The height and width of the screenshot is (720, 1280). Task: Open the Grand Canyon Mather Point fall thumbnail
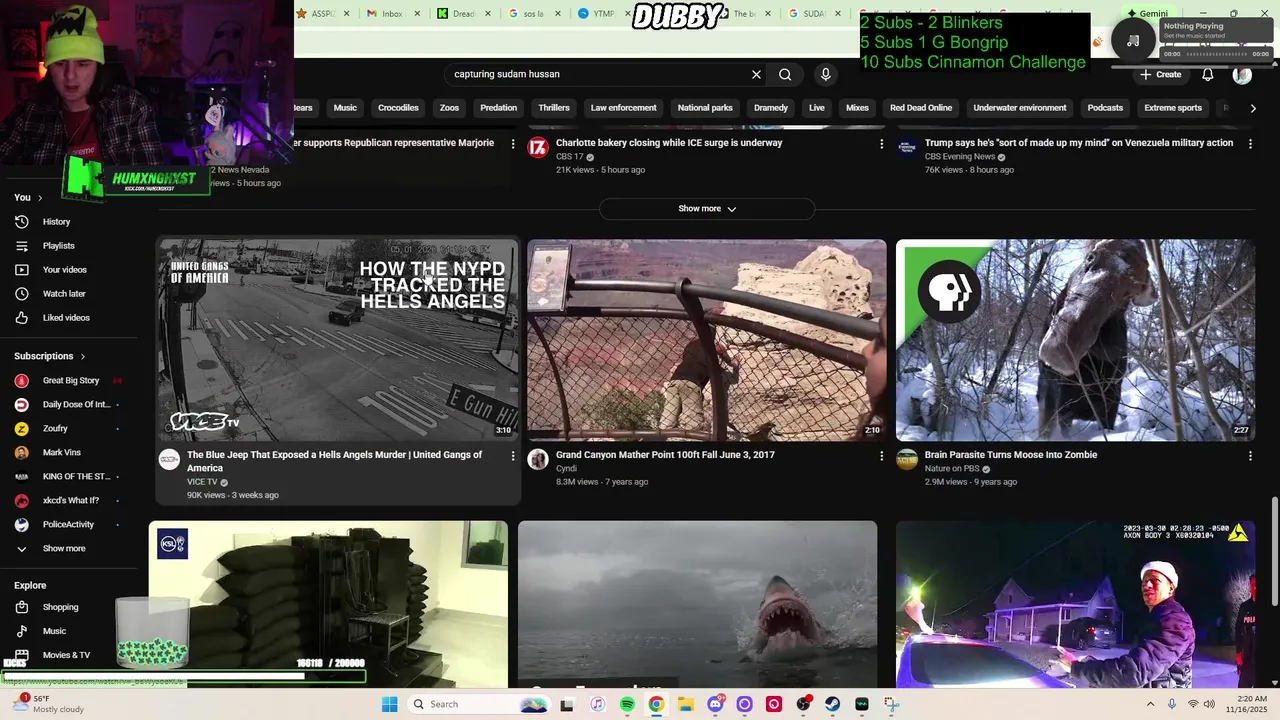coord(707,340)
